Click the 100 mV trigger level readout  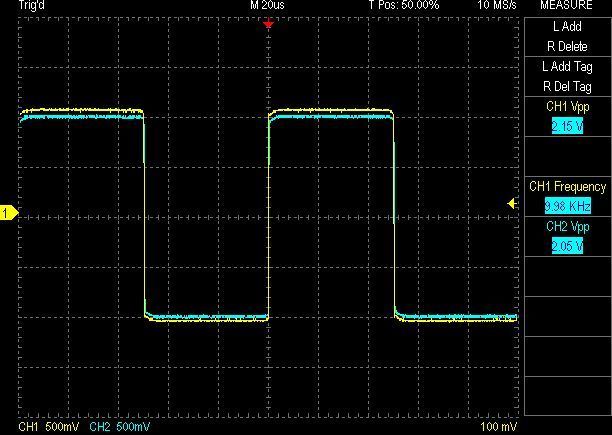click(x=499, y=426)
